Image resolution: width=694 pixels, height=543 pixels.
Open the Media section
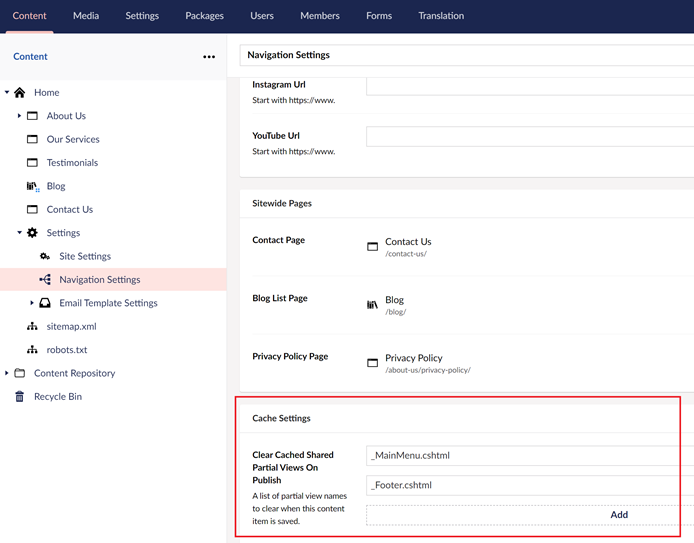86,16
